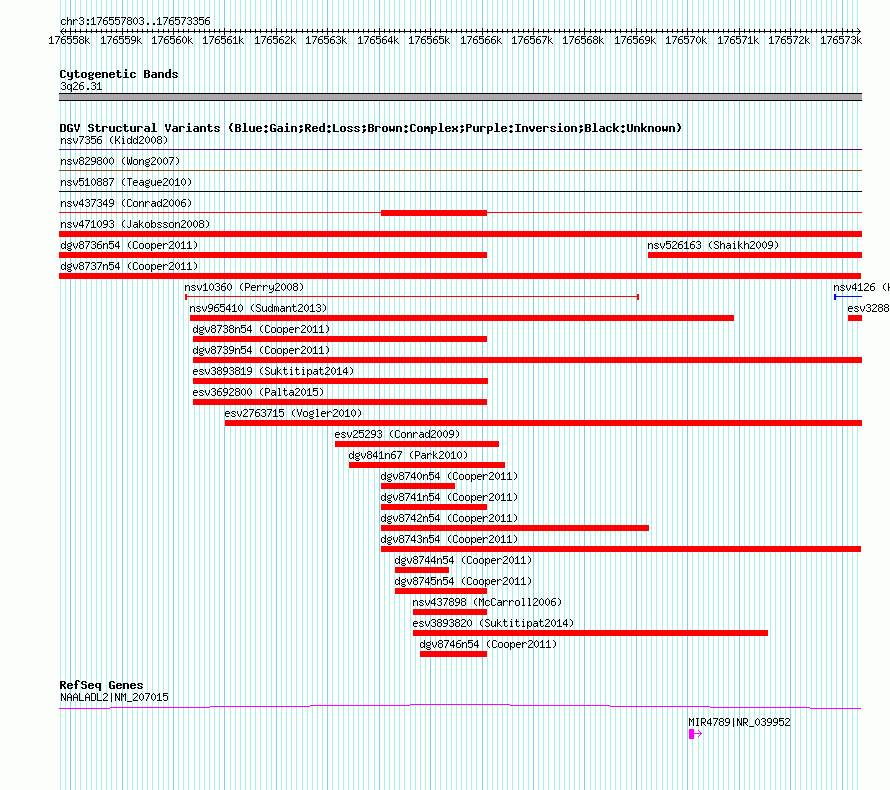Click the Cytogenetic Bands track title

tap(119, 74)
